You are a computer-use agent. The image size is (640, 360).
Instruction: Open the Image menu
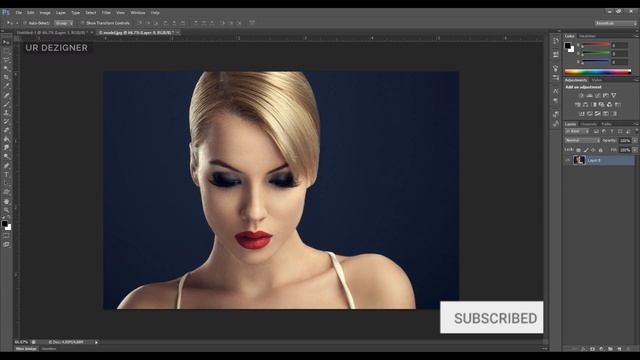(x=45, y=13)
